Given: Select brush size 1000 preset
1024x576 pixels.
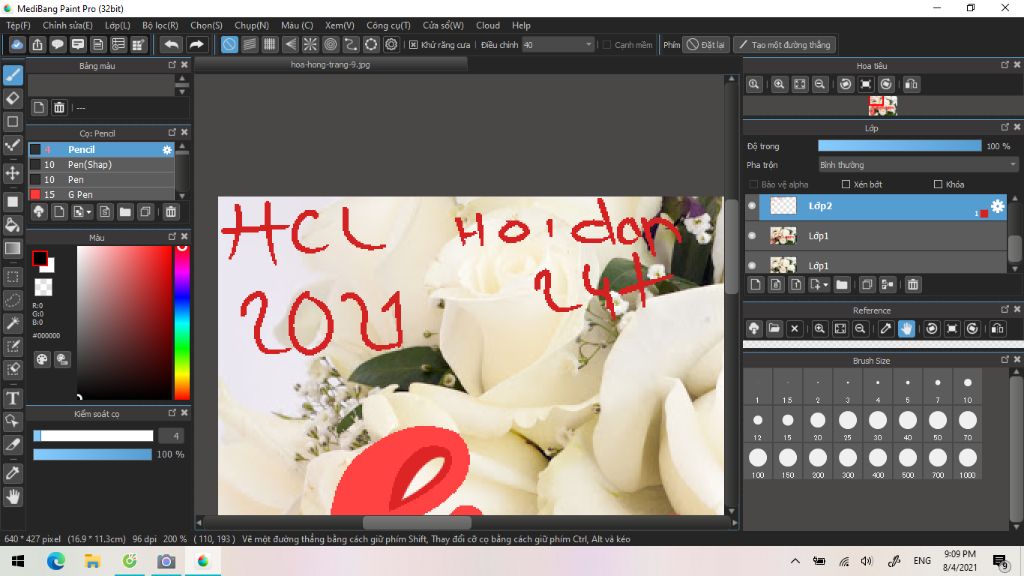Looking at the screenshot, I should coord(968,462).
